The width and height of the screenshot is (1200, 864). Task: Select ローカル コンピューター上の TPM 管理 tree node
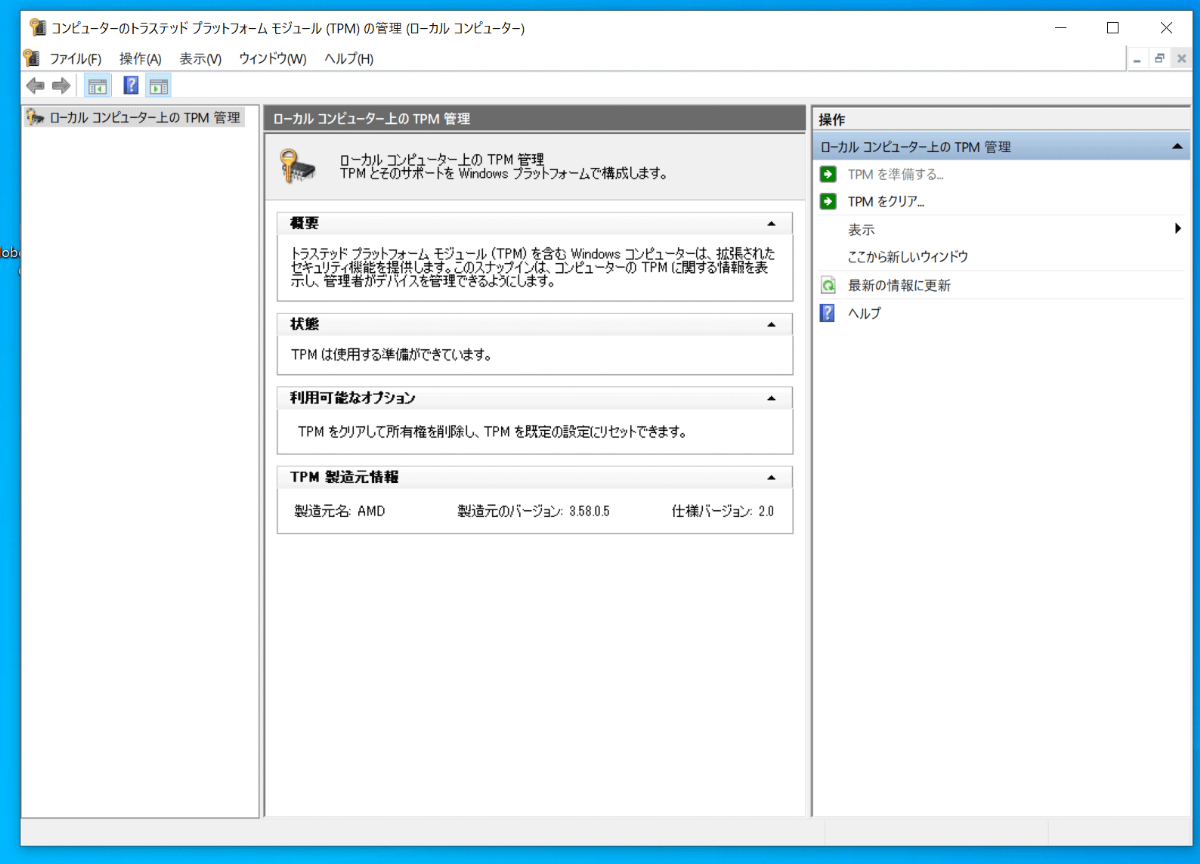pos(144,118)
